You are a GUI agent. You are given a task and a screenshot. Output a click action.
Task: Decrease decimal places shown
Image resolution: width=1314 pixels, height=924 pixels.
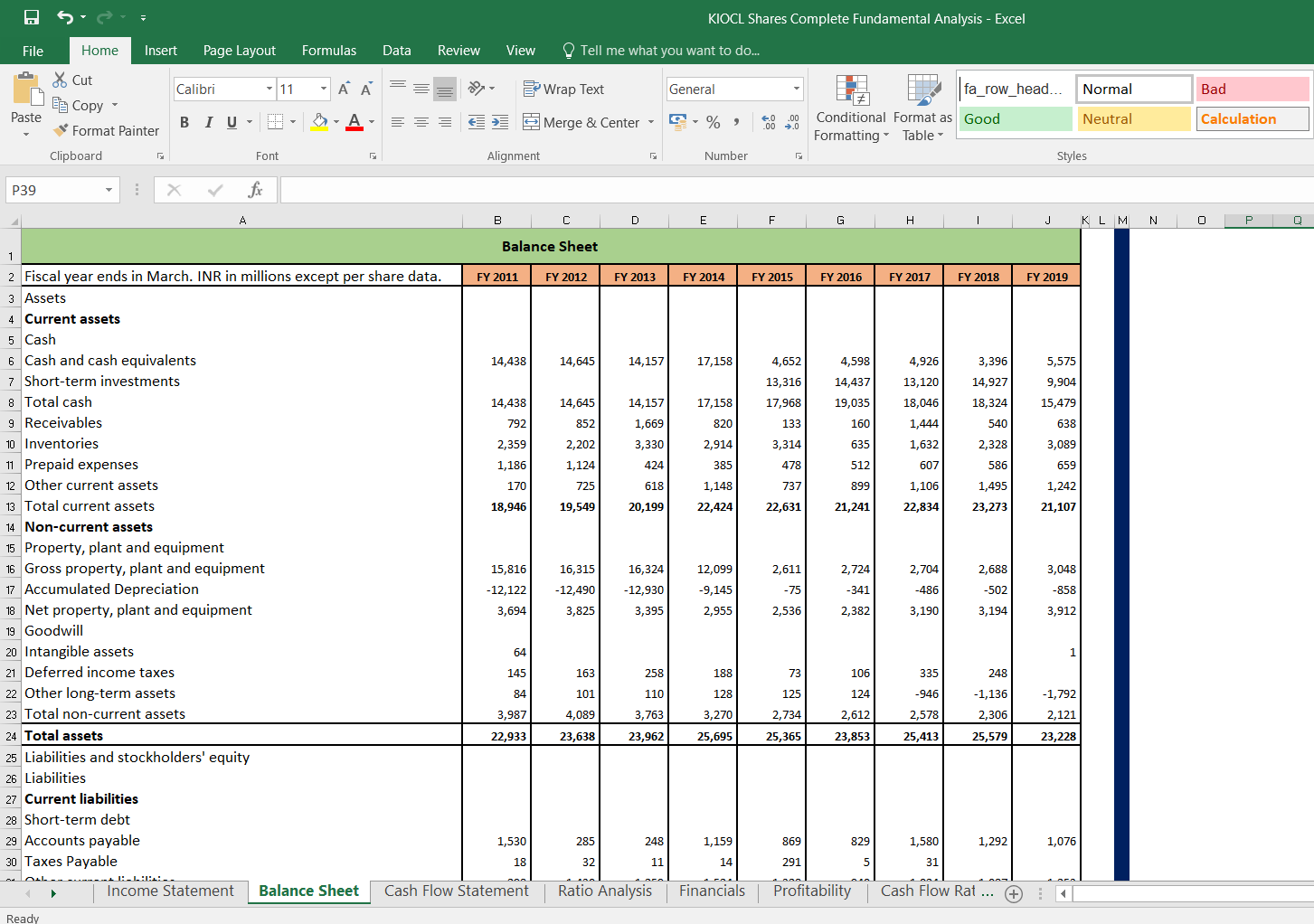tap(792, 122)
